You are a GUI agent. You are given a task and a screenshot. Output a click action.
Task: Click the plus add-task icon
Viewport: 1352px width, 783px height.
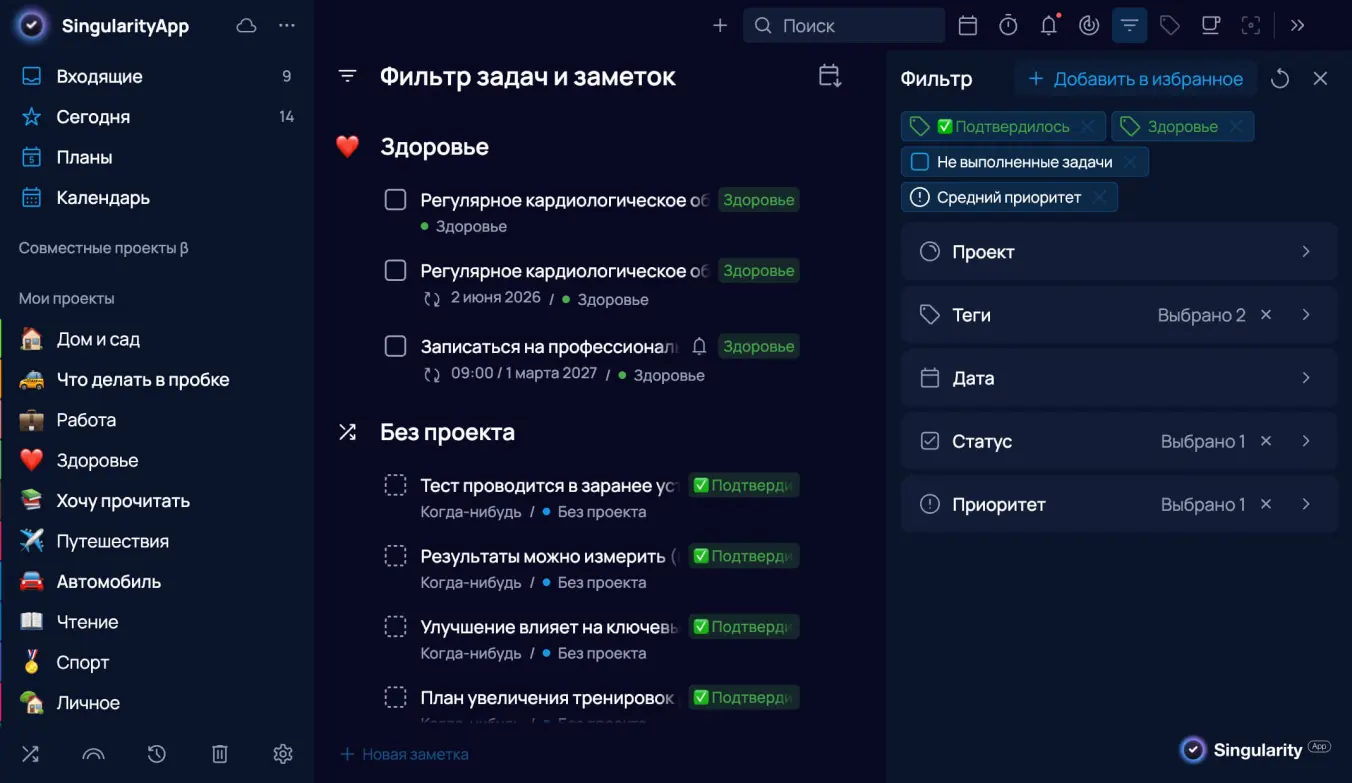click(720, 26)
